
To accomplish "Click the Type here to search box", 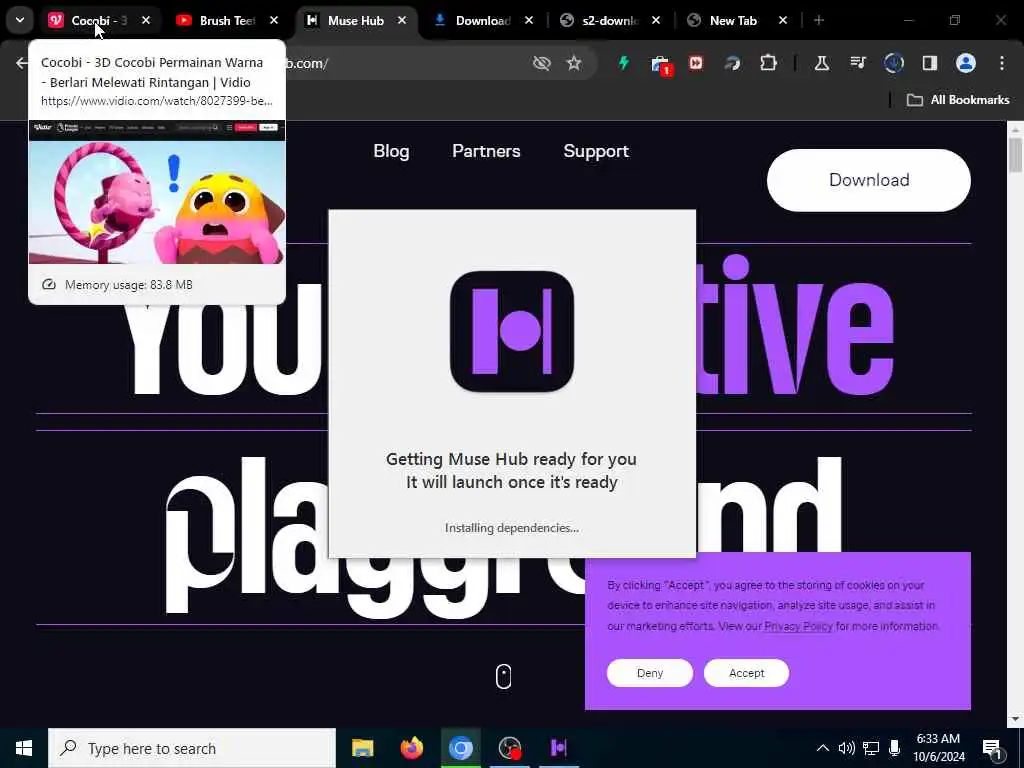I will tap(192, 748).
